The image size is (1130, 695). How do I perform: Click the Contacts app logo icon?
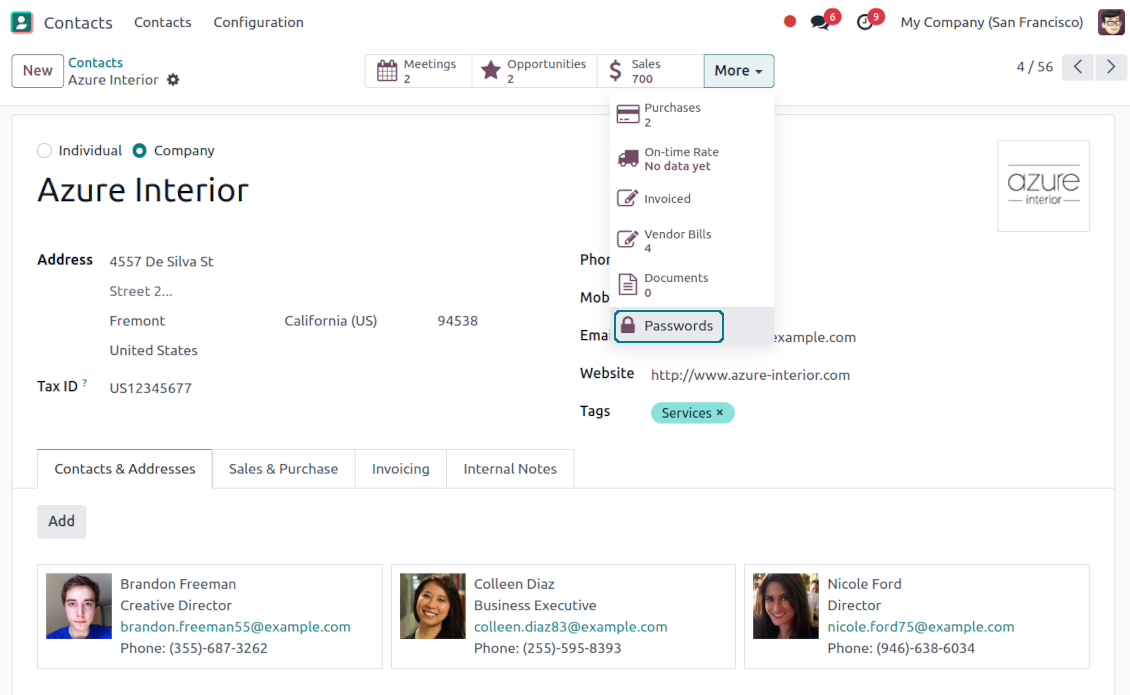click(x=21, y=22)
